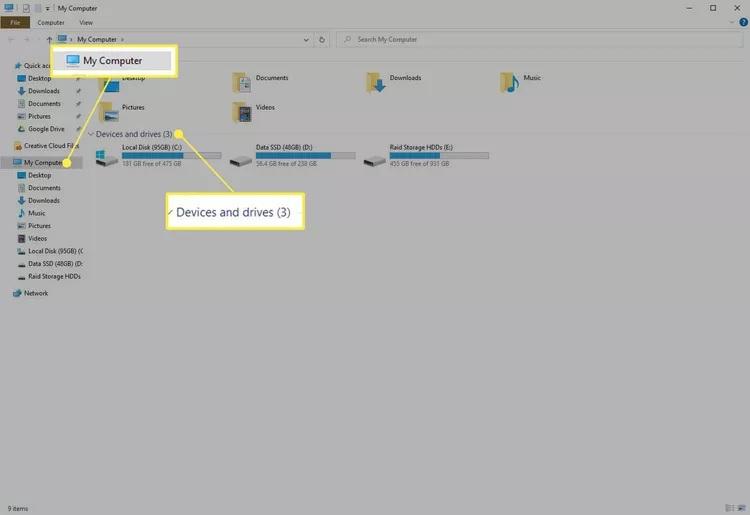This screenshot has height=515, width=750.
Task: Switch to the Computer ribbon tab
Action: (x=51, y=21)
